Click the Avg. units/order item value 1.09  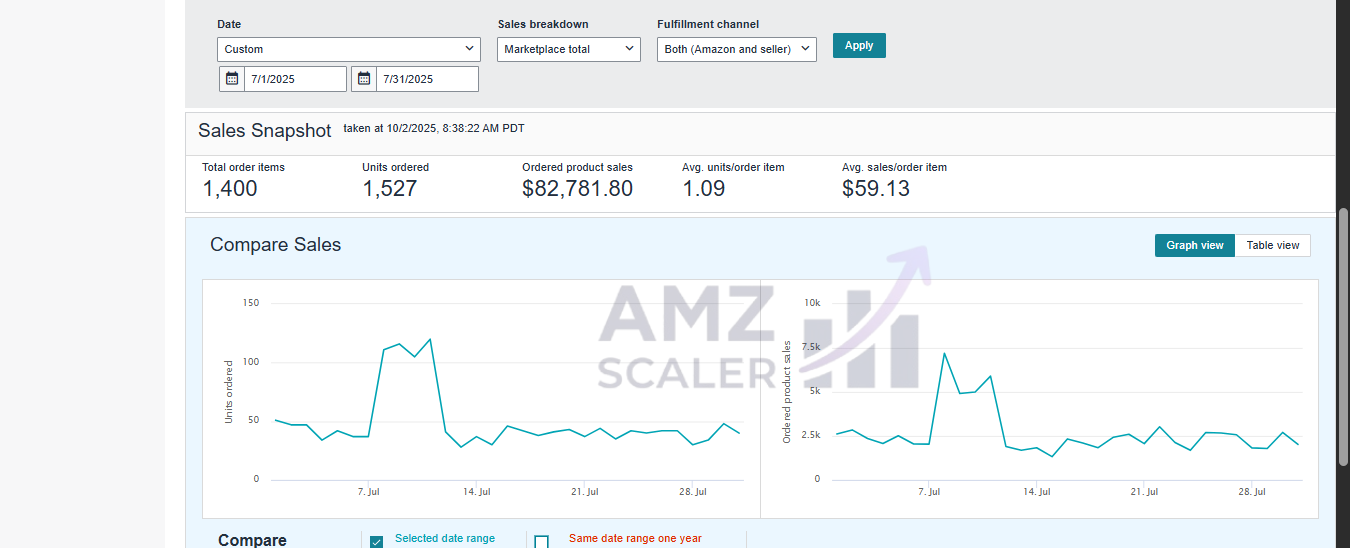pyautogui.click(x=704, y=188)
